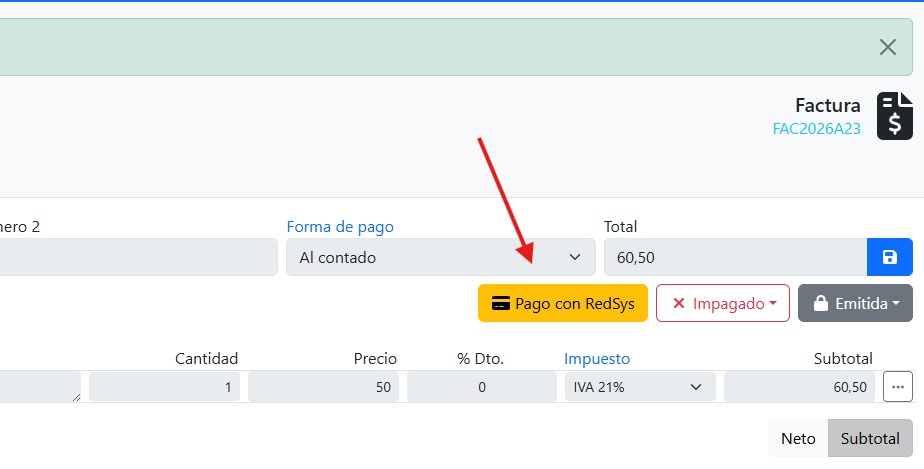Click the Cantidad input field
This screenshot has height=469, width=924.
coord(164,387)
